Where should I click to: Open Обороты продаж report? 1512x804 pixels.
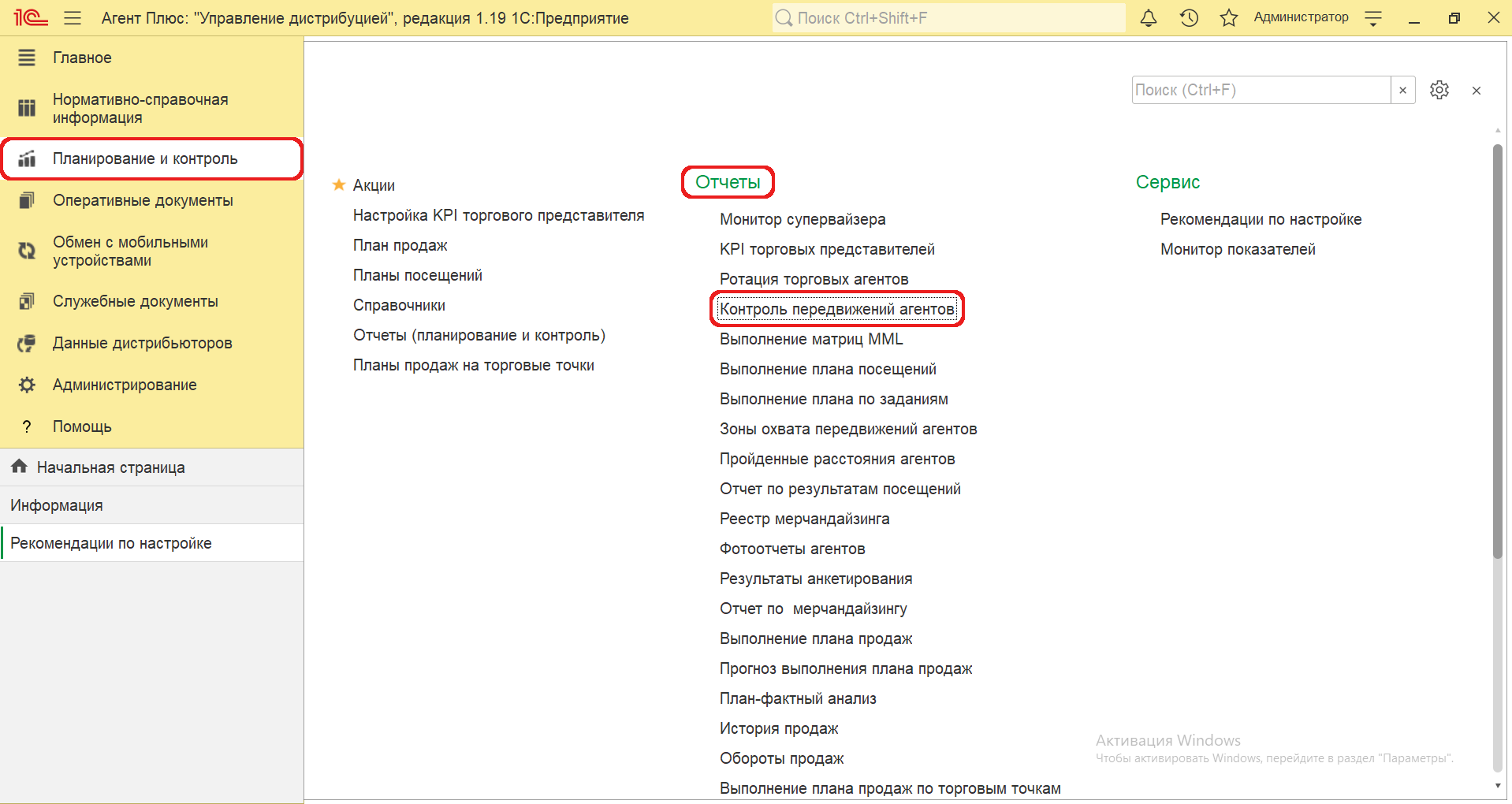coord(781,758)
